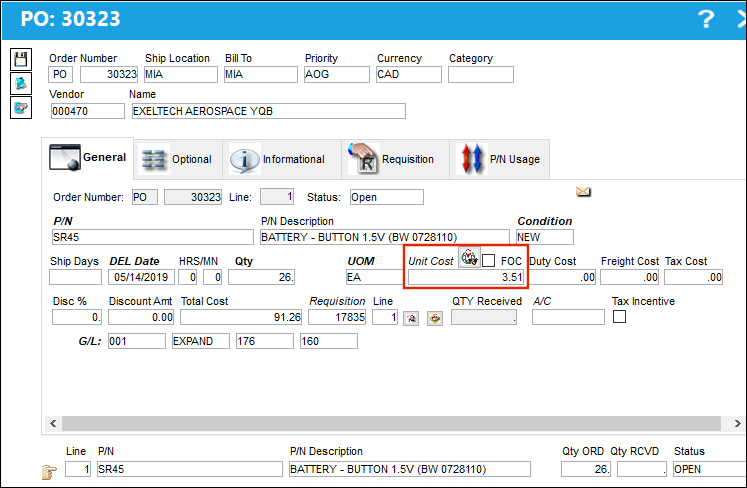Click the Currency field showing CAD
The height and width of the screenshot is (488, 747).
tap(409, 74)
